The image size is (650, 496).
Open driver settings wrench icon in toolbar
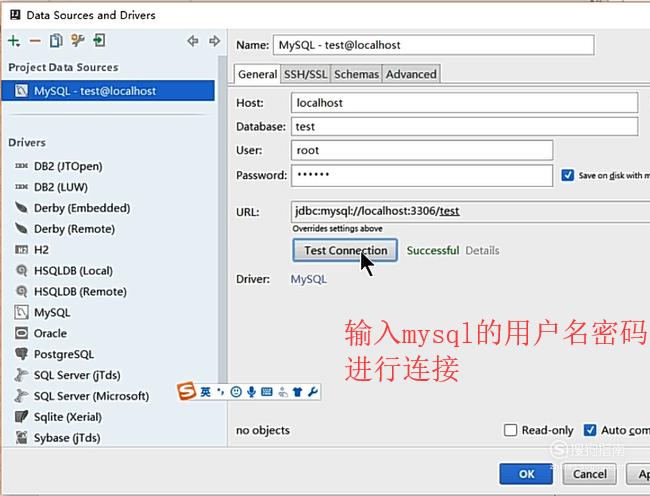78,41
